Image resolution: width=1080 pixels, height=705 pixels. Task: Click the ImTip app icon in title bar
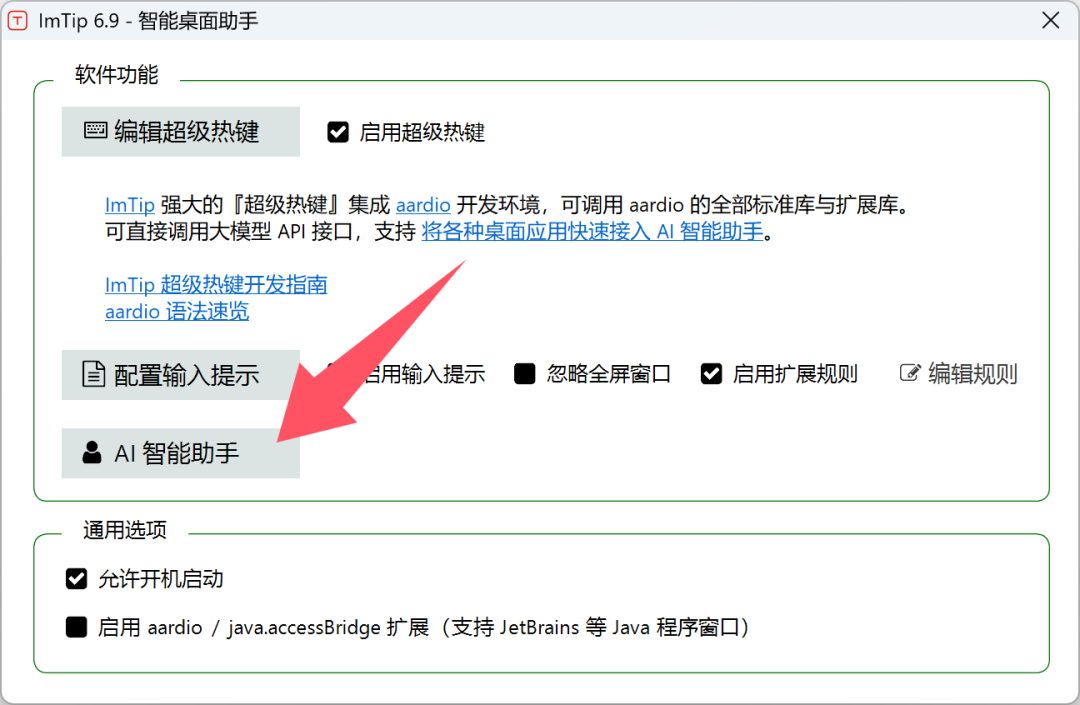pos(17,21)
